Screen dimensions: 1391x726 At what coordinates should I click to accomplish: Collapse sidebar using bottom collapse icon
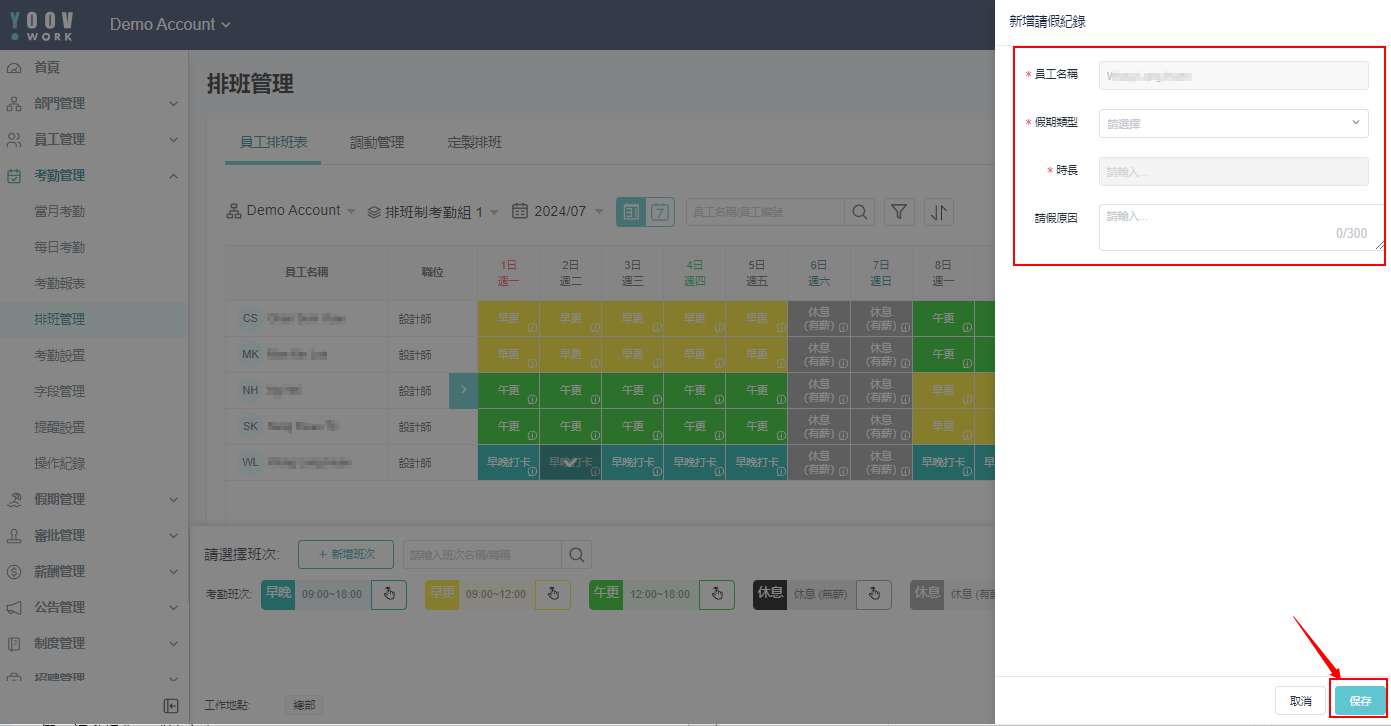point(171,705)
